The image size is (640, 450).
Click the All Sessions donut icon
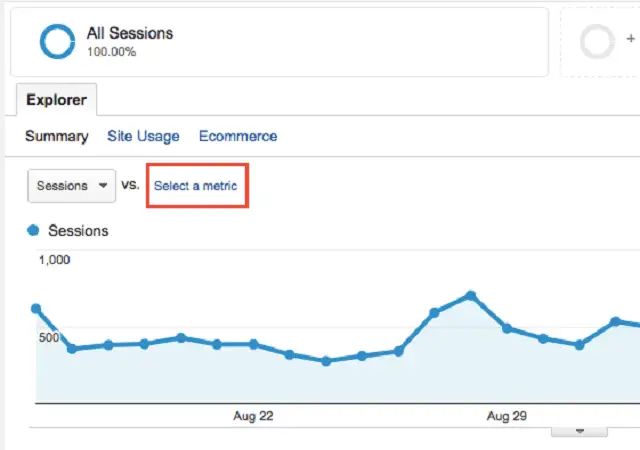point(58,41)
